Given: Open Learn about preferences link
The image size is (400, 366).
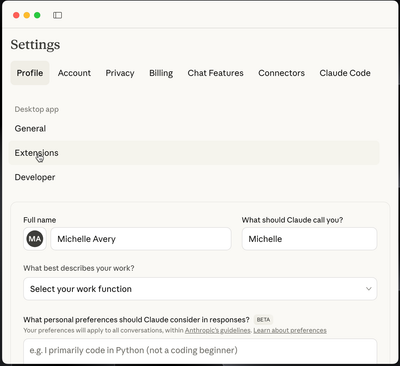Looking at the screenshot, I should point(290,331).
